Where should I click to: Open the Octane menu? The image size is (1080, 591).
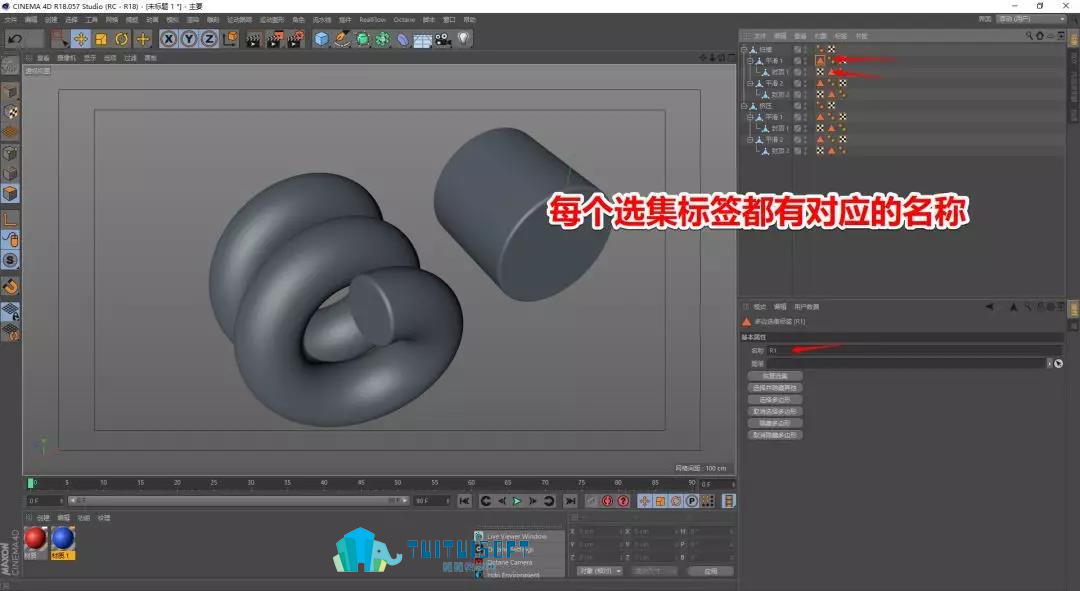click(x=404, y=20)
